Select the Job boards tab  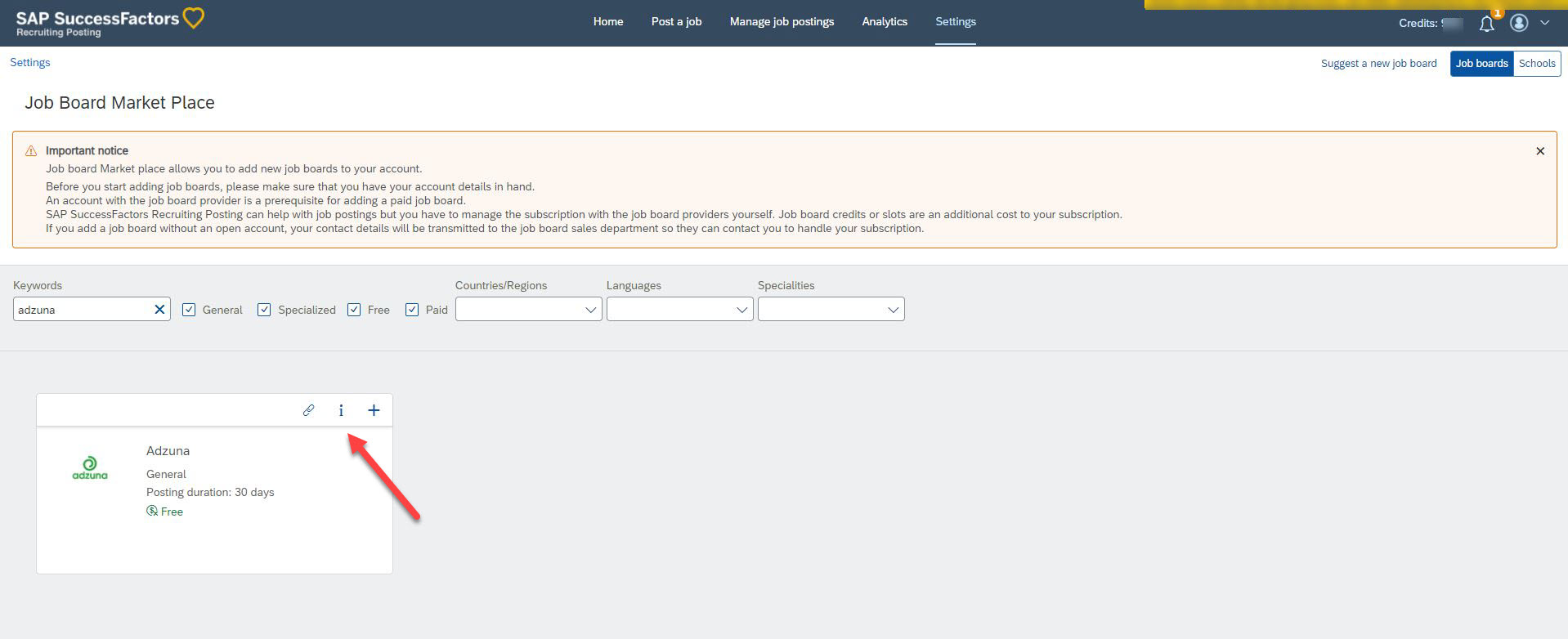1482,64
